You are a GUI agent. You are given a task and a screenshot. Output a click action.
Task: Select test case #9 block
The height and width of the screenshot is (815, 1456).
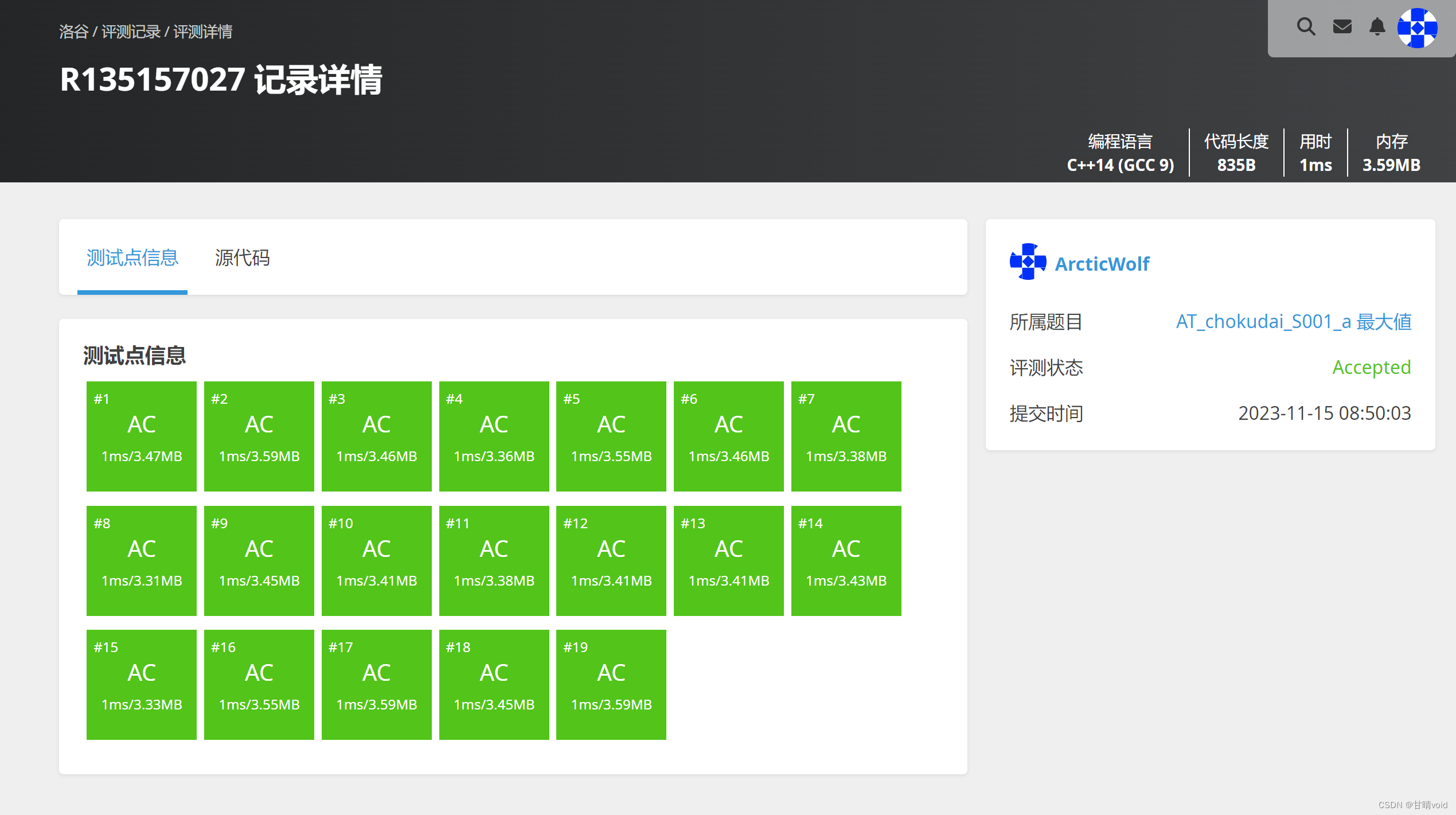pos(259,561)
